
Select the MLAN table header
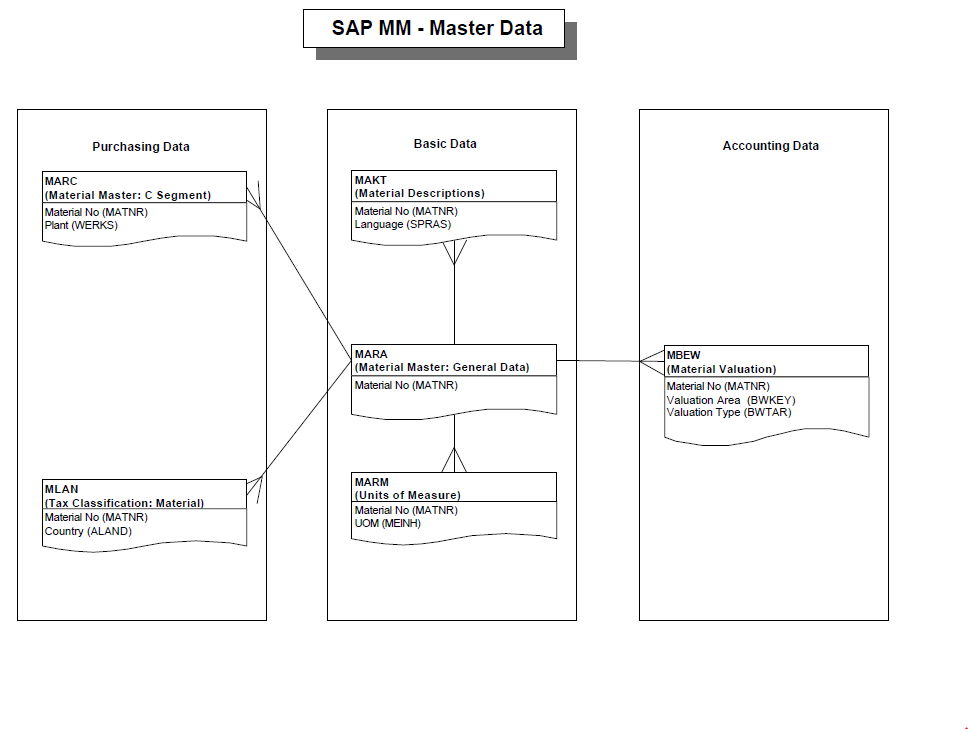pos(144,494)
